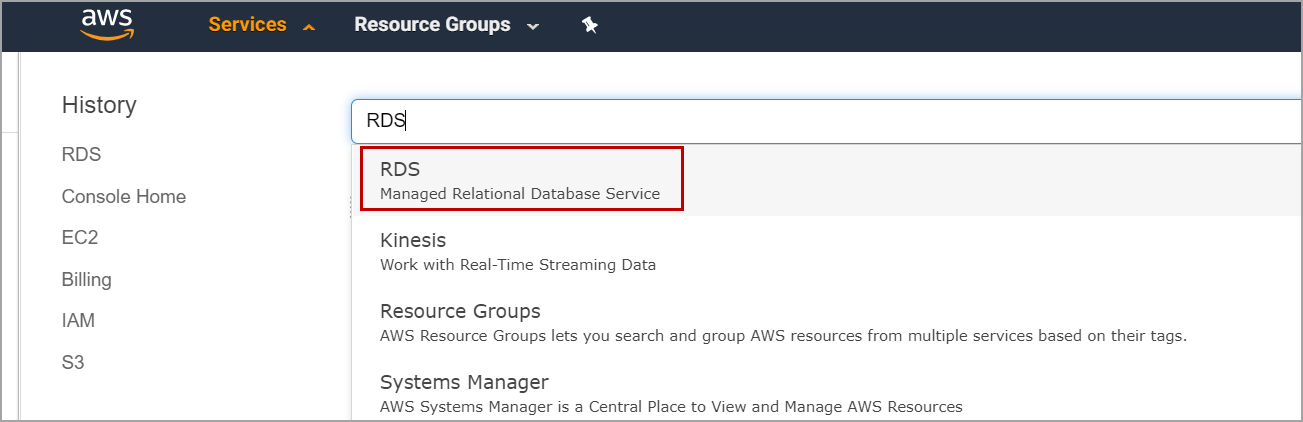
Task: Collapse the Services menu via its arrow
Action: point(309,27)
